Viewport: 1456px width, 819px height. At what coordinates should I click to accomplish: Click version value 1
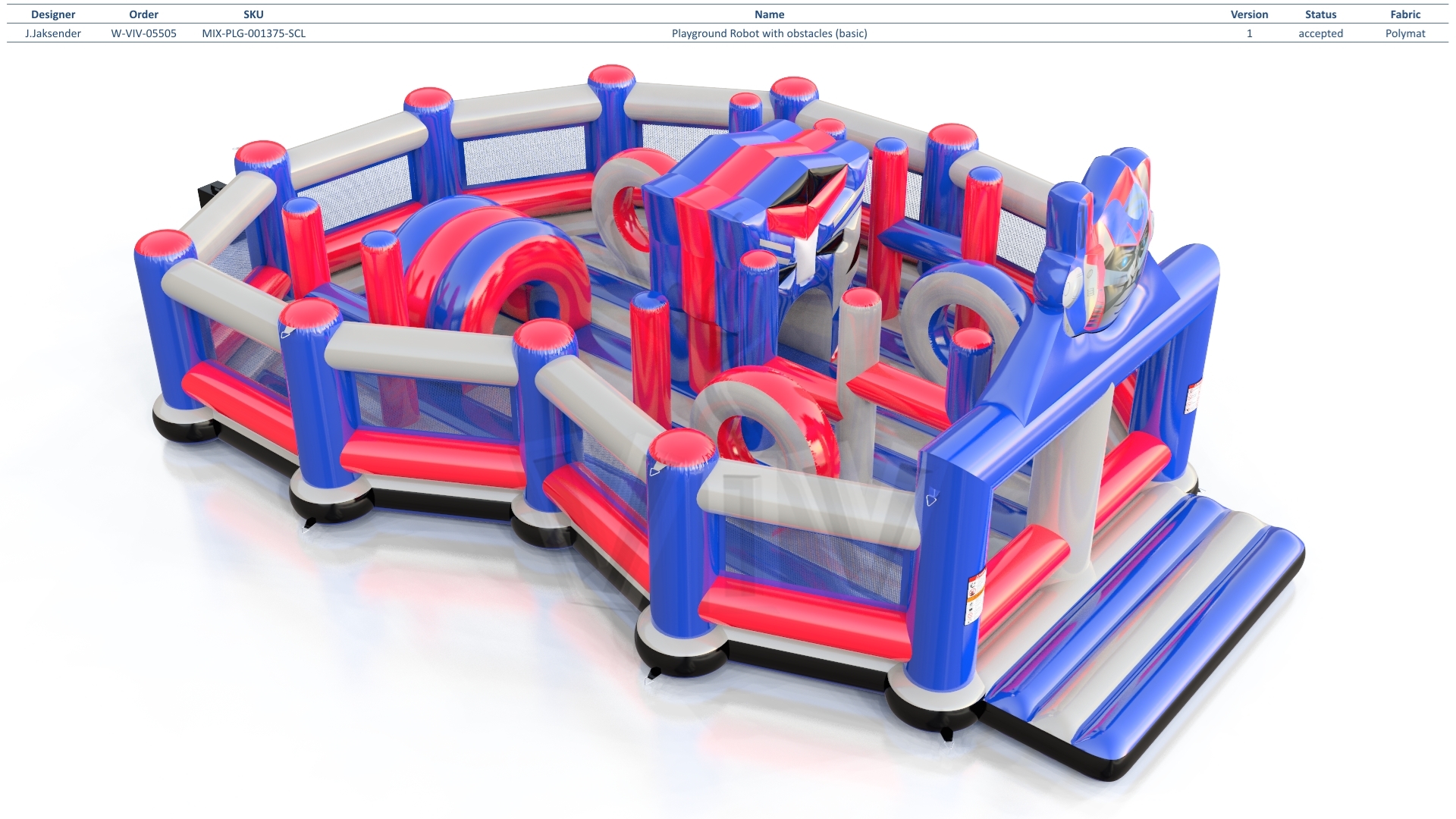[x=1249, y=33]
